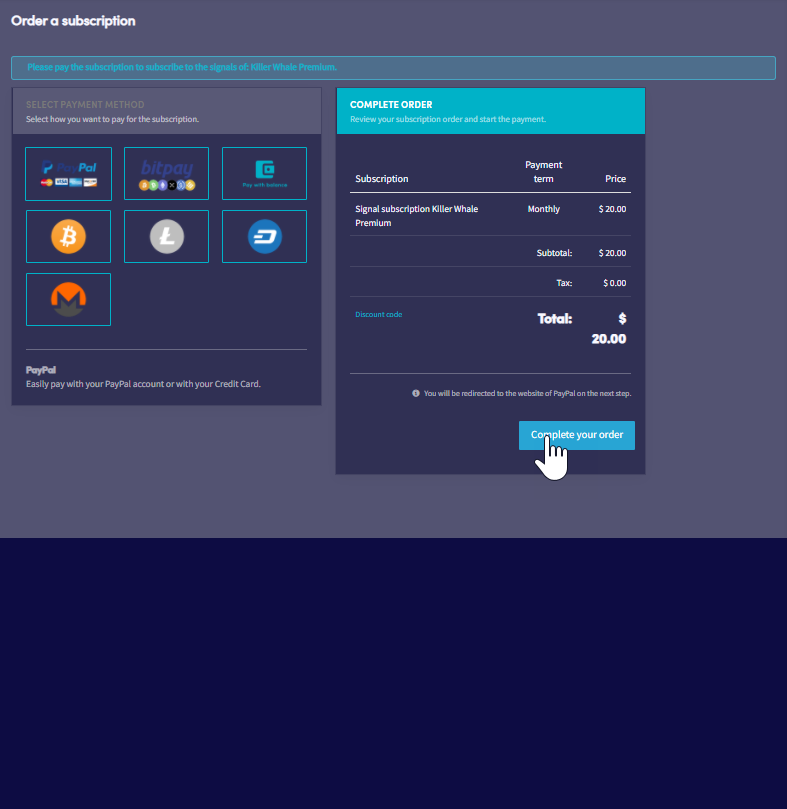Image resolution: width=787 pixels, height=809 pixels.
Task: Click the Payment term column header
Action: tap(543, 172)
